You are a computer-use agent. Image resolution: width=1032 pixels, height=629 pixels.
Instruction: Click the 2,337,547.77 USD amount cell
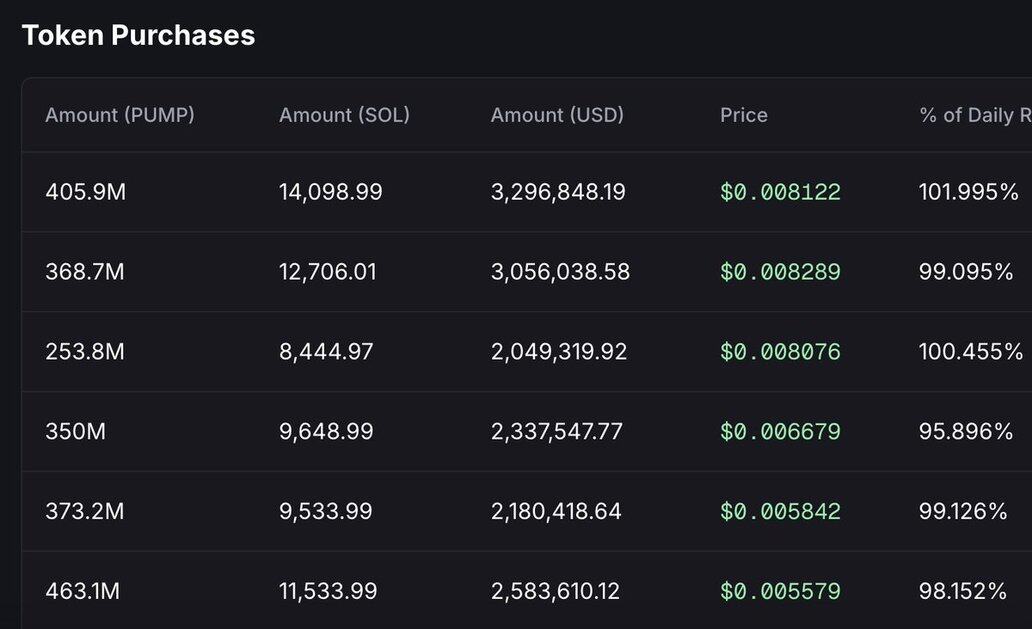click(557, 432)
